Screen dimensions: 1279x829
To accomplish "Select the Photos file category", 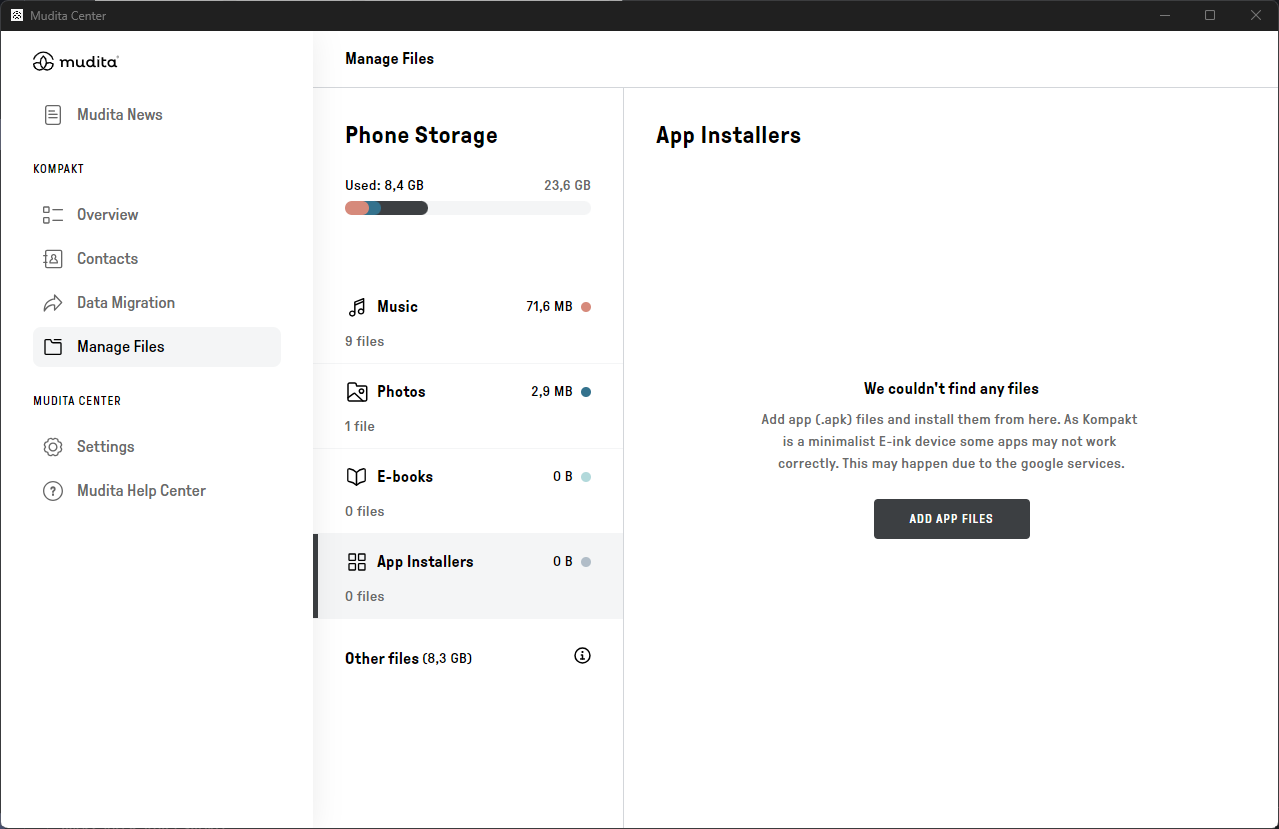I will coord(468,406).
